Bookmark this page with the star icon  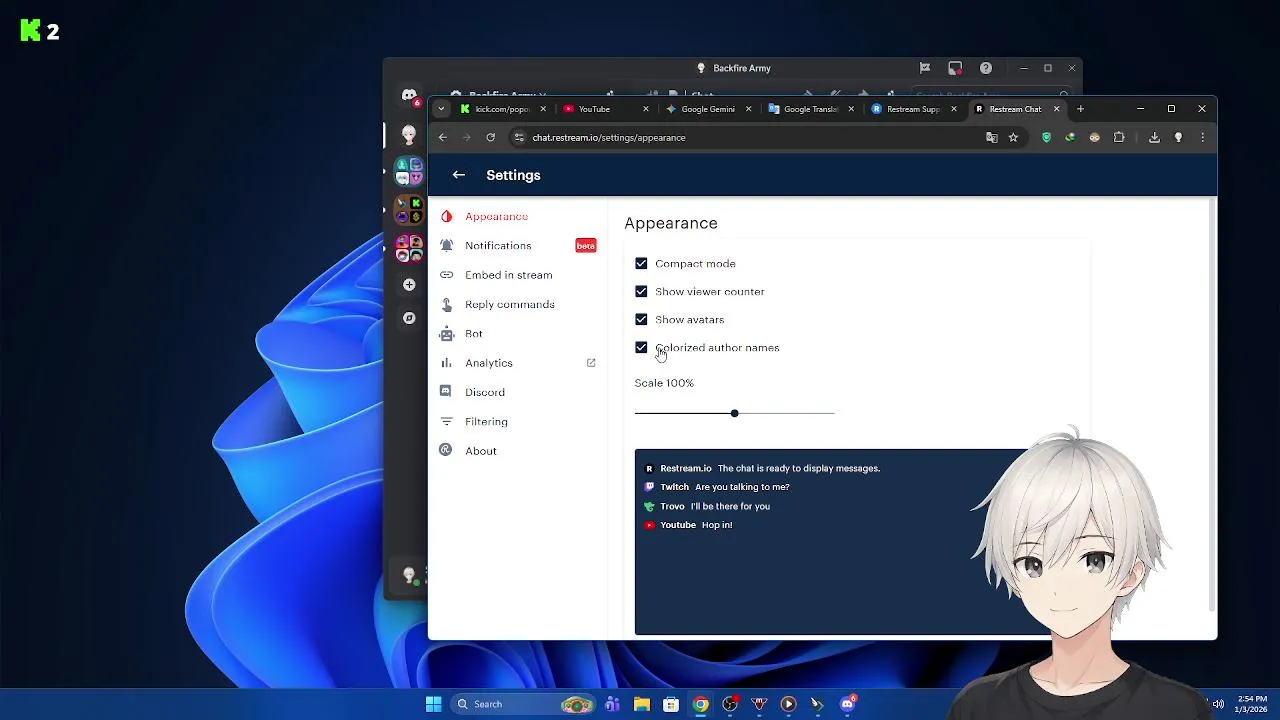point(1013,137)
